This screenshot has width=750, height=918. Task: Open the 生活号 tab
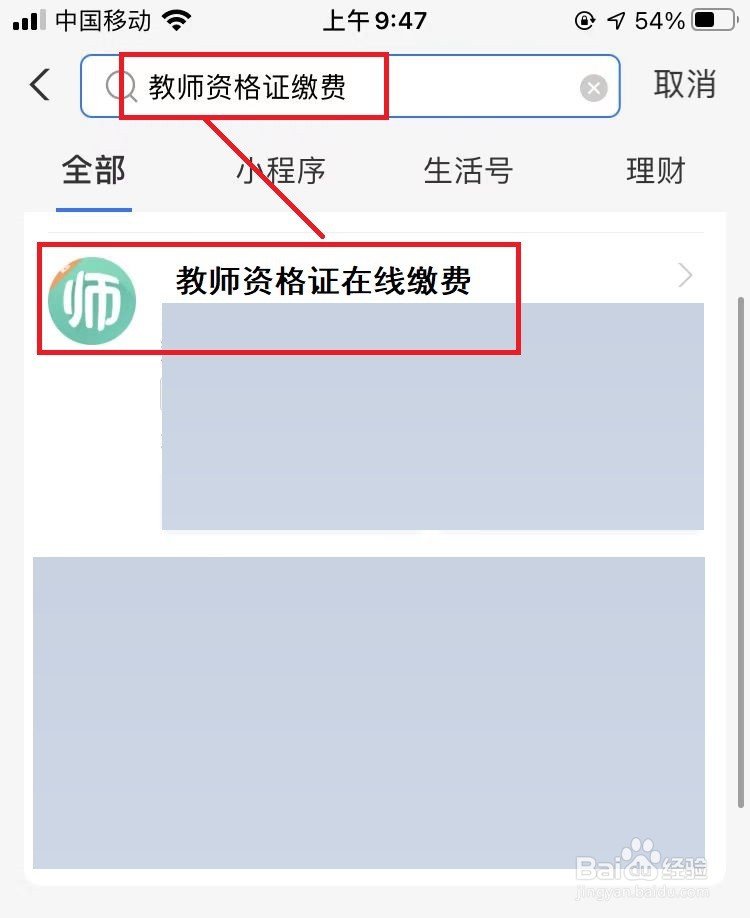468,171
